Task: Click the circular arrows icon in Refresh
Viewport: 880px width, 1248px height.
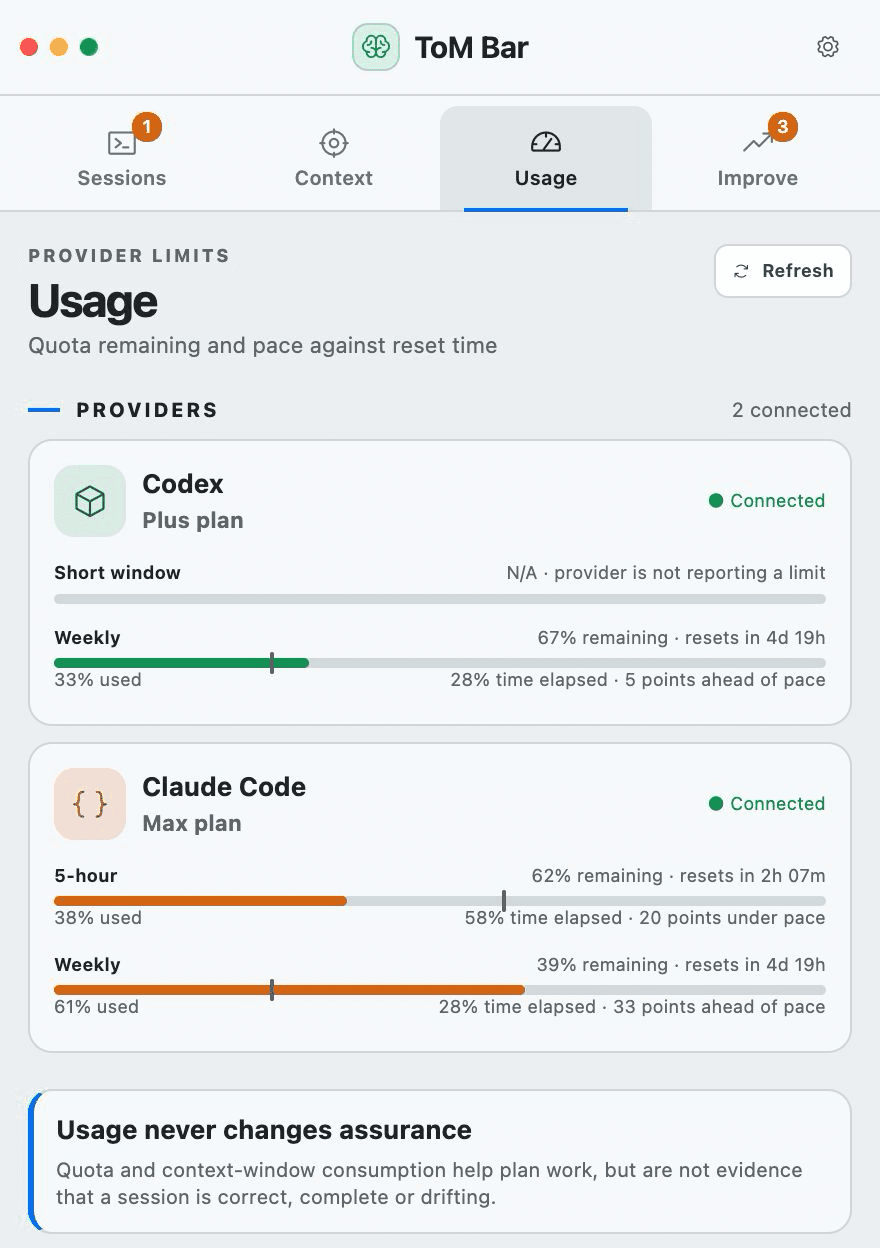Action: coord(741,271)
